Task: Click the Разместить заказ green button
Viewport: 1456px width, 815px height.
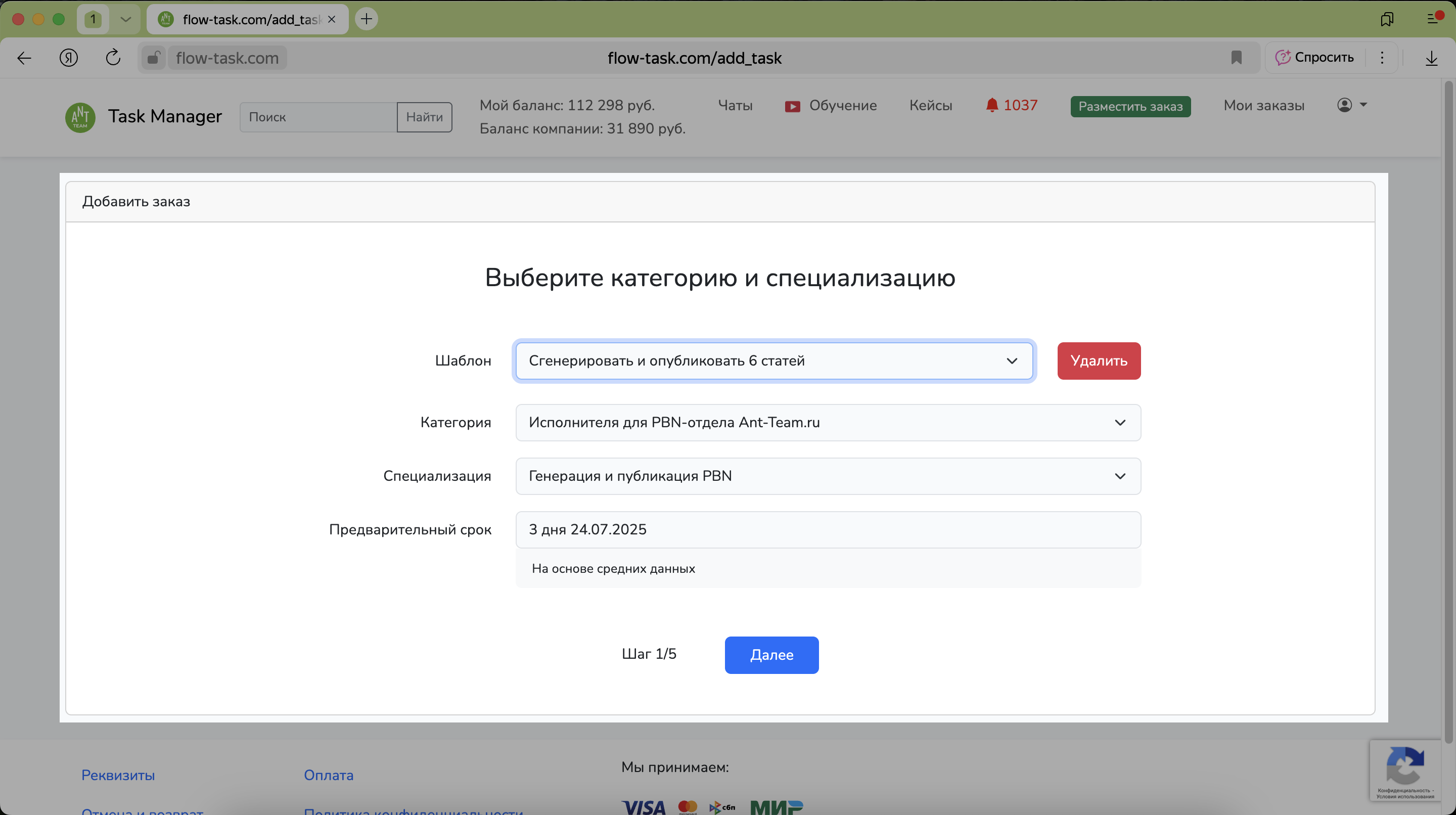Action: 1130,106
